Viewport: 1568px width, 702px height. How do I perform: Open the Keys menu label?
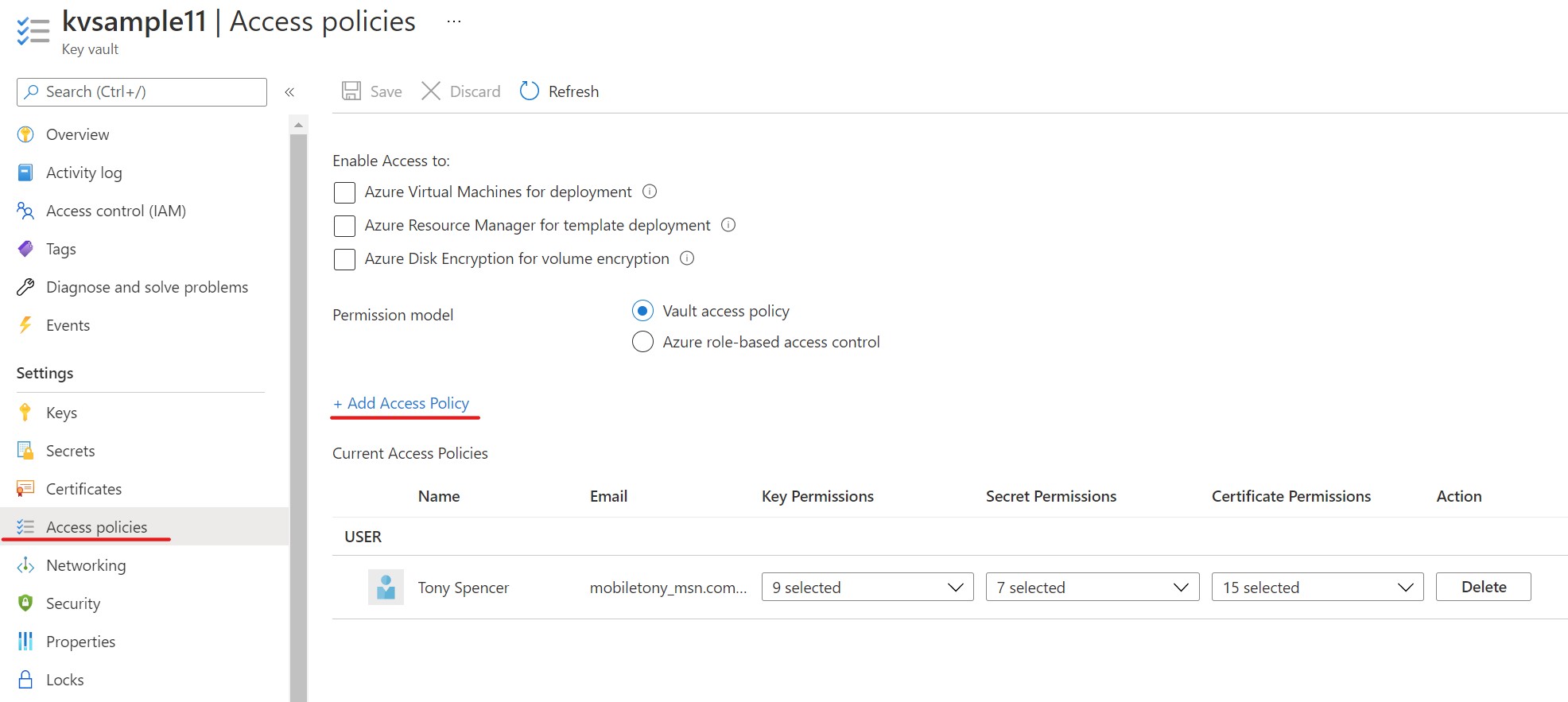coord(61,413)
